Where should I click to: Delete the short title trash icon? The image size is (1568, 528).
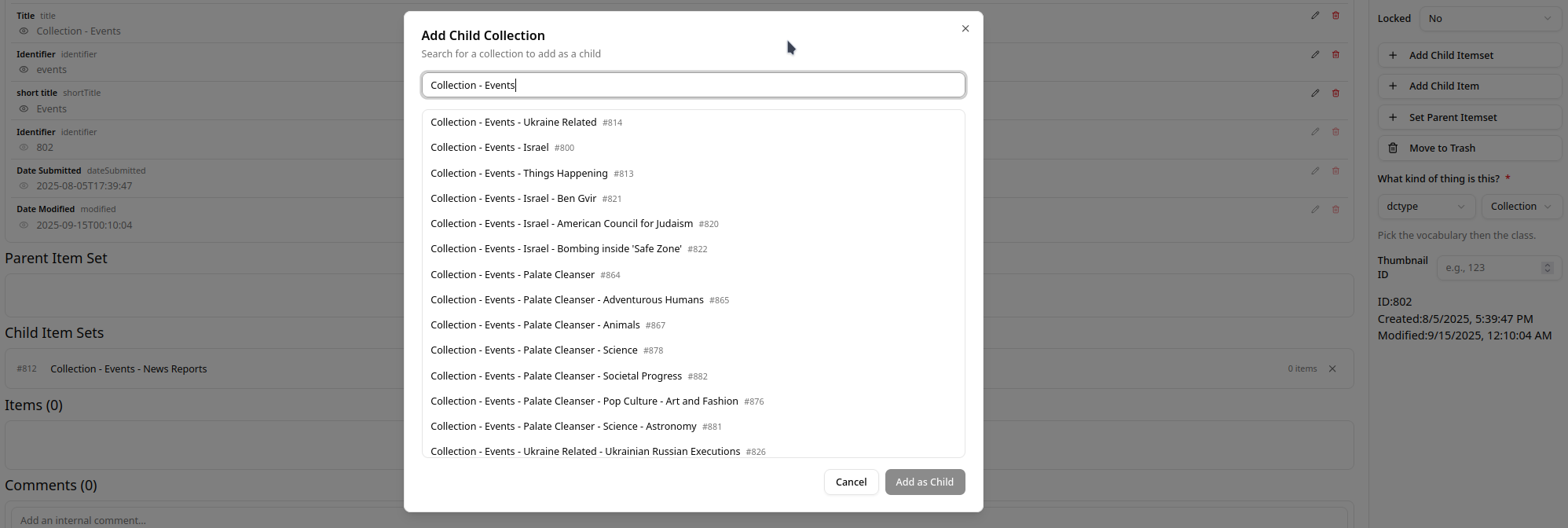[1335, 93]
